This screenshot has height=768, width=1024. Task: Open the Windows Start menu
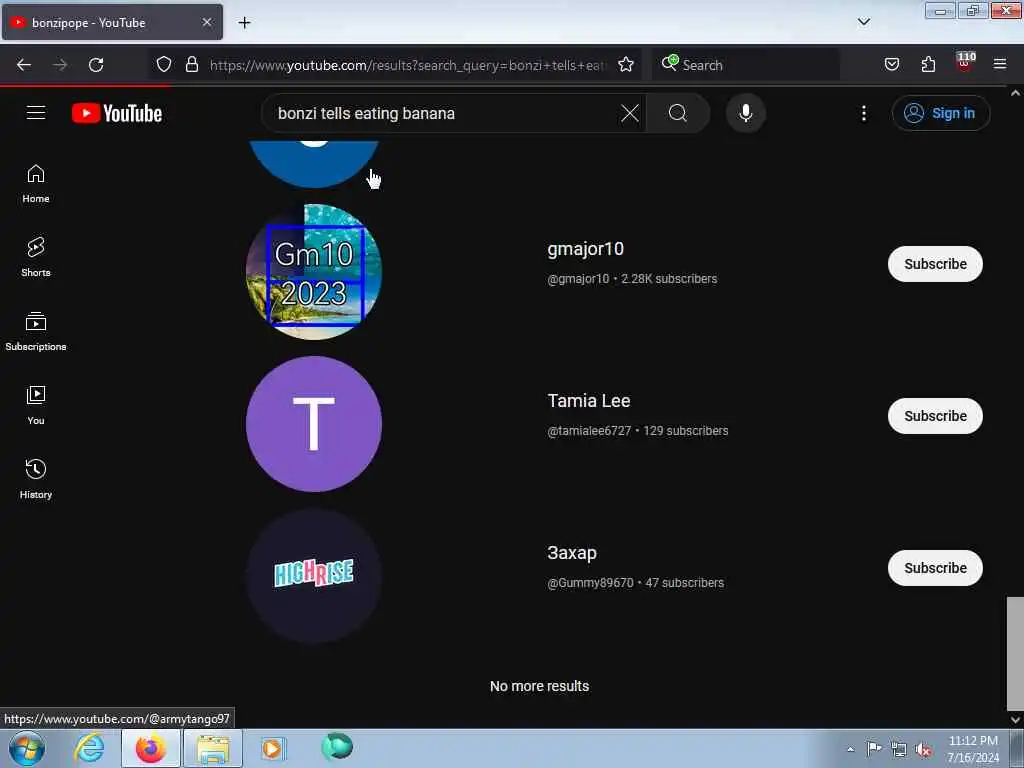click(x=27, y=748)
